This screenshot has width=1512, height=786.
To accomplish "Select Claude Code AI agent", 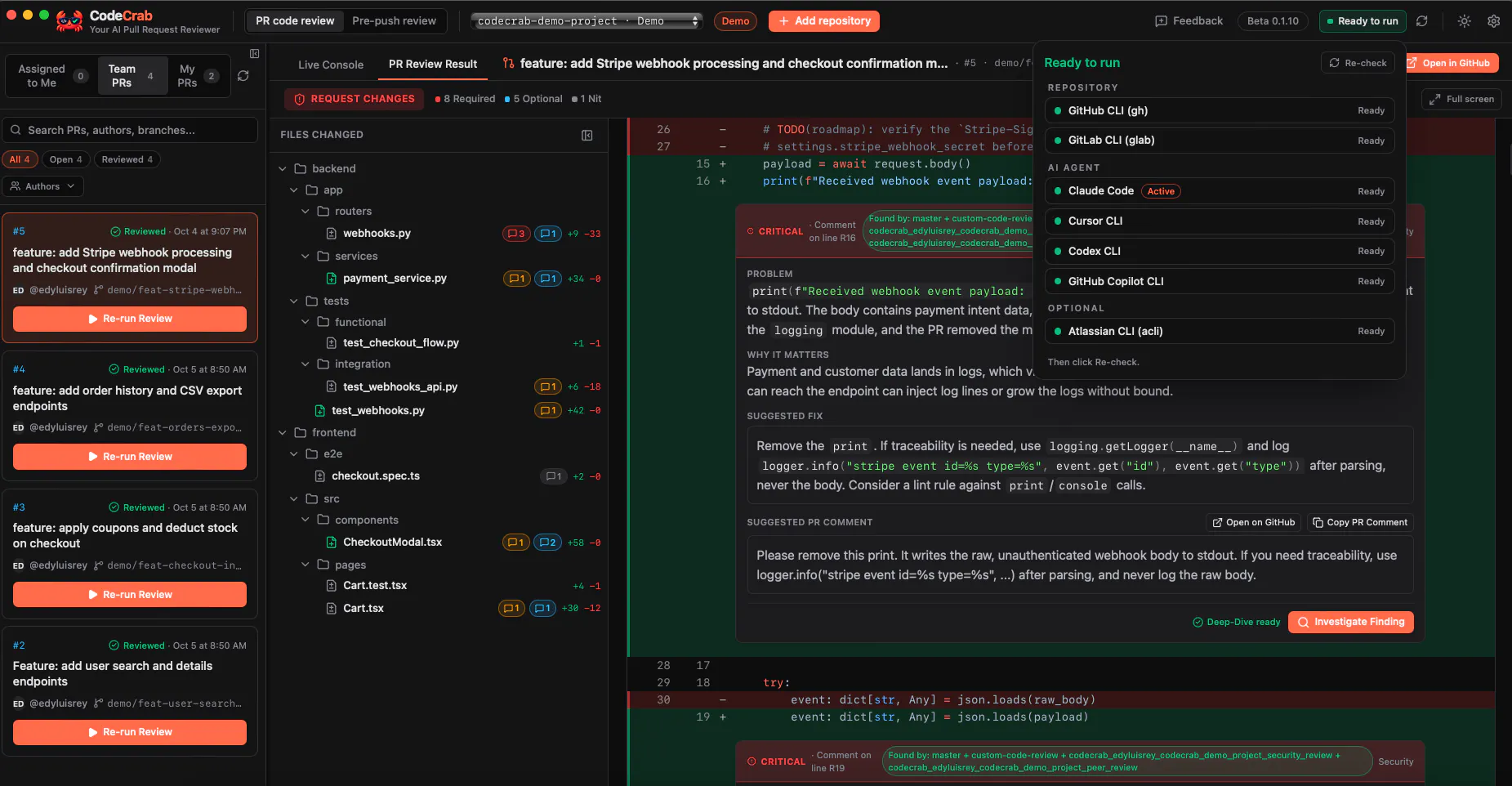I will tap(1220, 191).
